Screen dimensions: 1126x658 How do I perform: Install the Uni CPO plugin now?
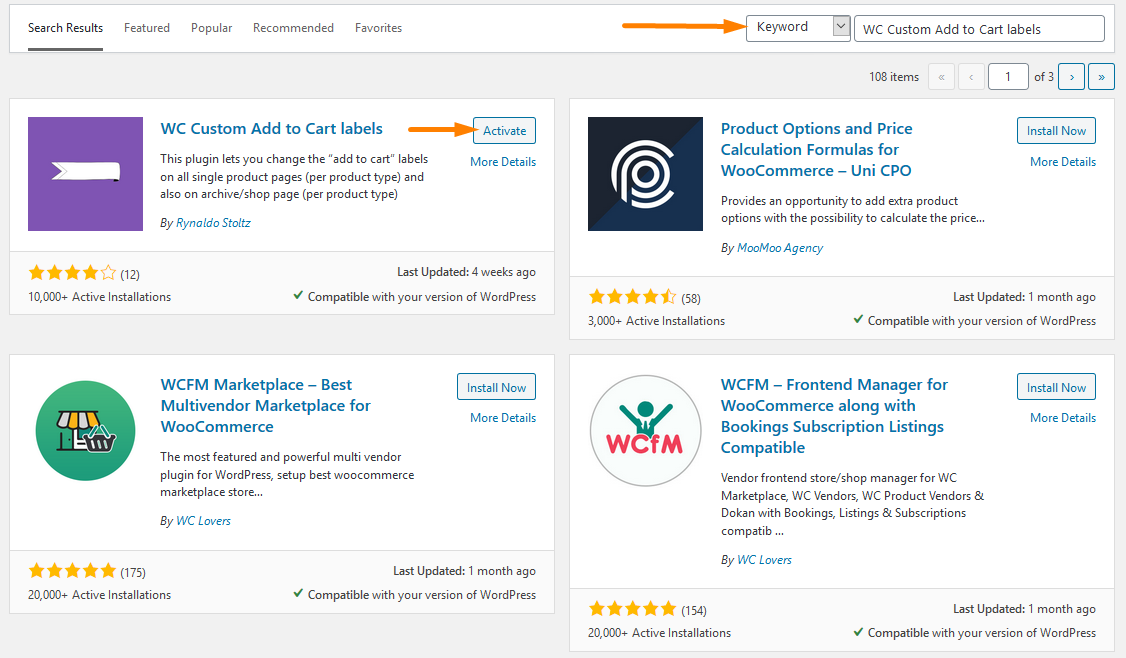click(1056, 131)
